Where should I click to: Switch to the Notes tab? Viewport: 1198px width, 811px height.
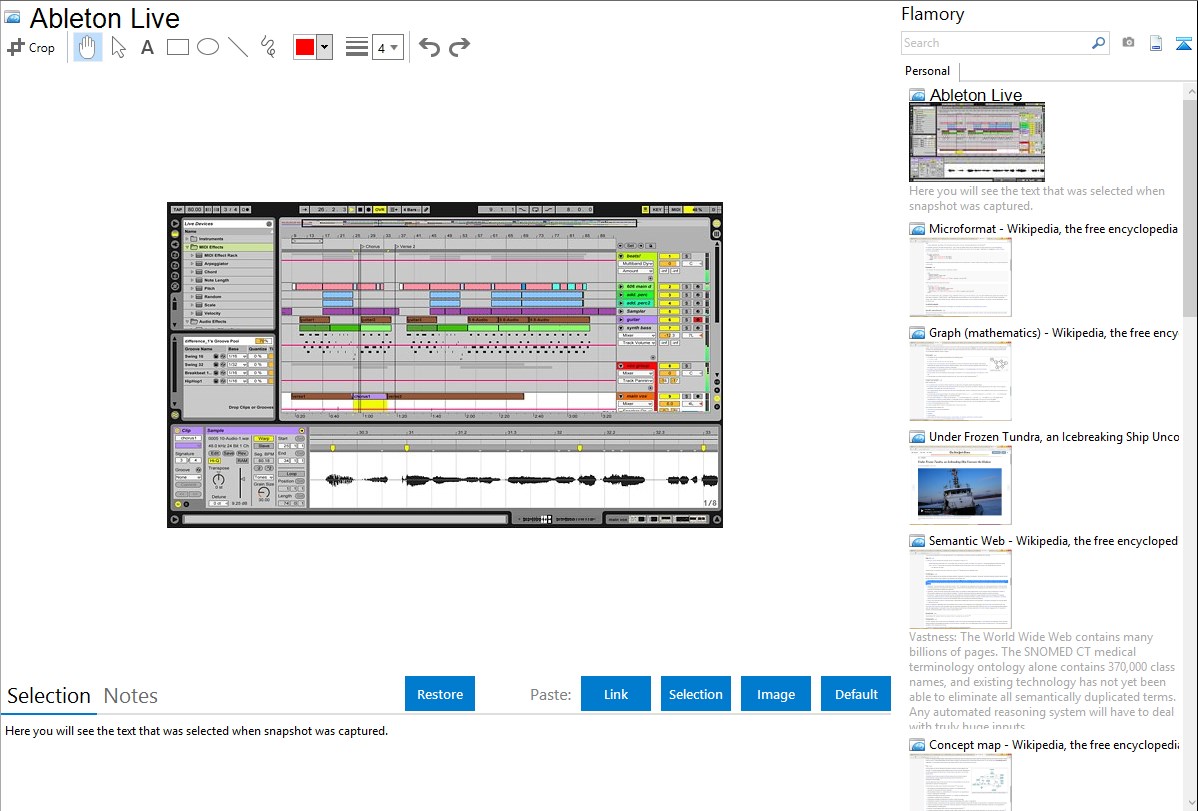tap(131, 696)
